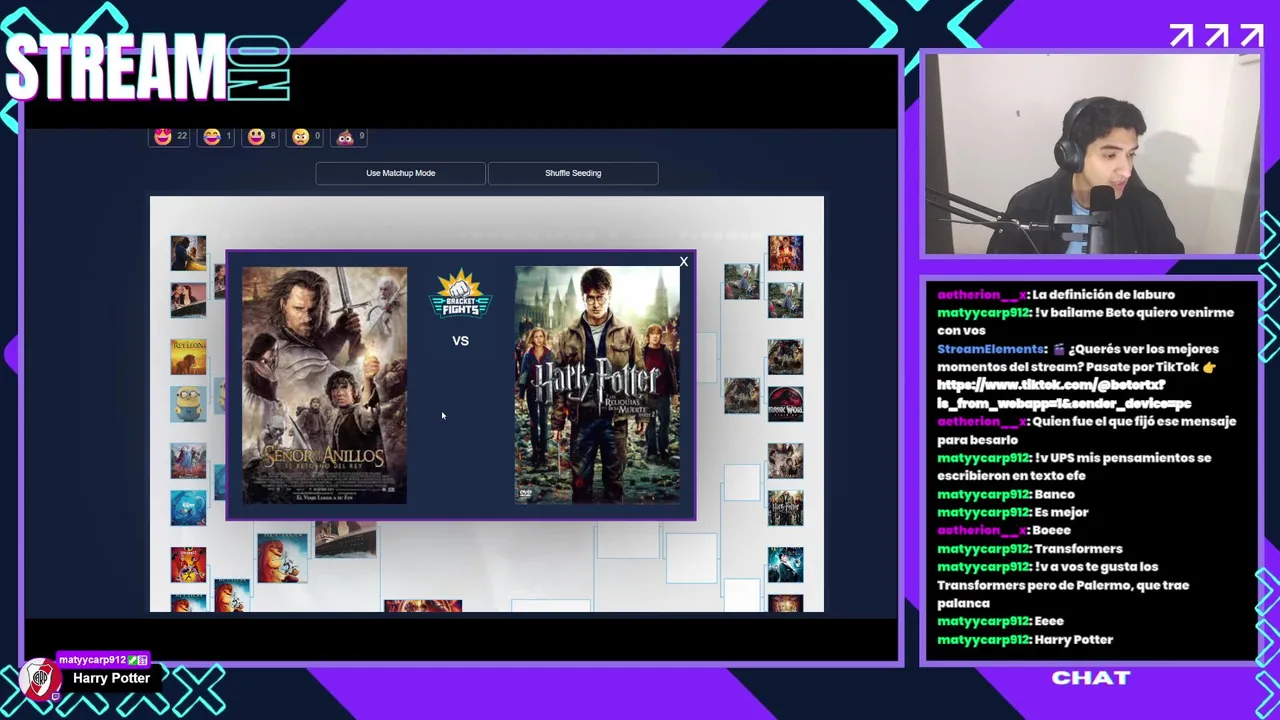The height and width of the screenshot is (720, 1280).
Task: Click the angry emoji reaction with 0 votes
Action: point(305,137)
